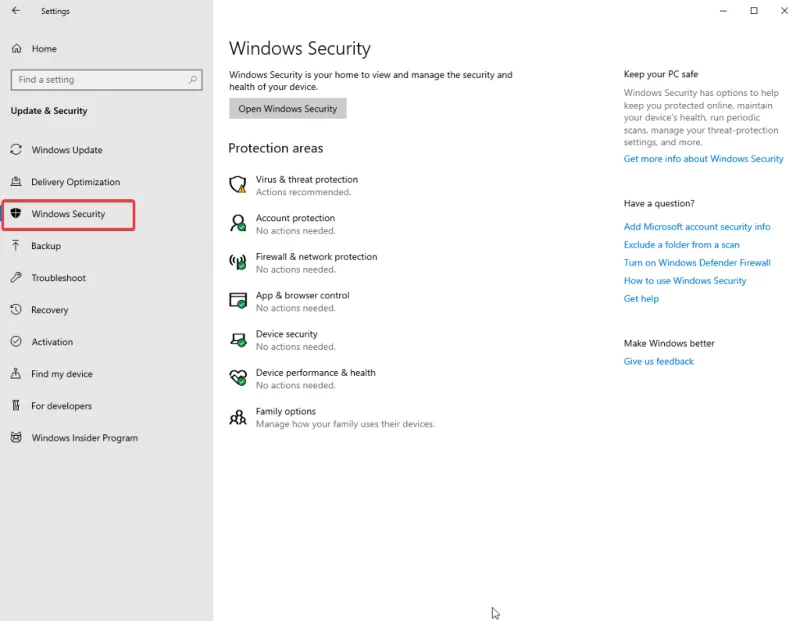The height and width of the screenshot is (621, 800).
Task: Open Device performance & health heart icon
Action: click(238, 378)
